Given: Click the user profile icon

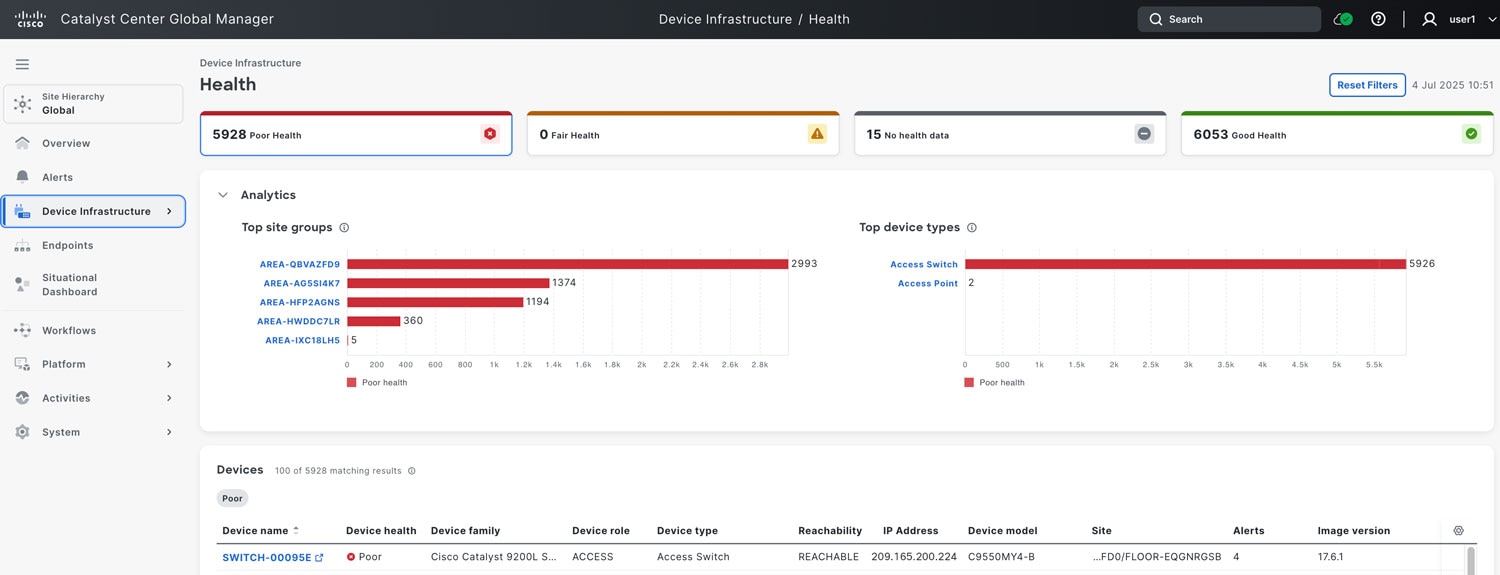Looking at the screenshot, I should pos(1429,19).
